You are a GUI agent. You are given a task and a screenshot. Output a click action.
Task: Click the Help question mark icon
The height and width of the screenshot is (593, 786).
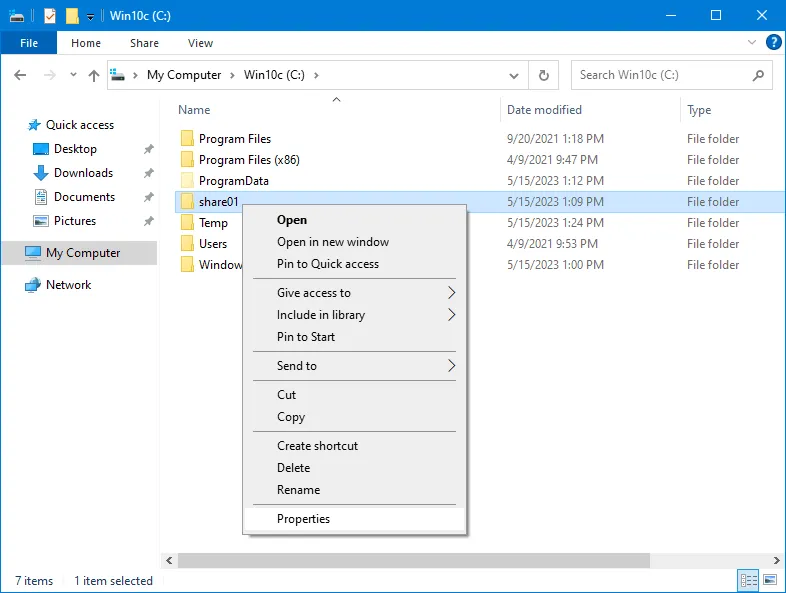click(773, 43)
